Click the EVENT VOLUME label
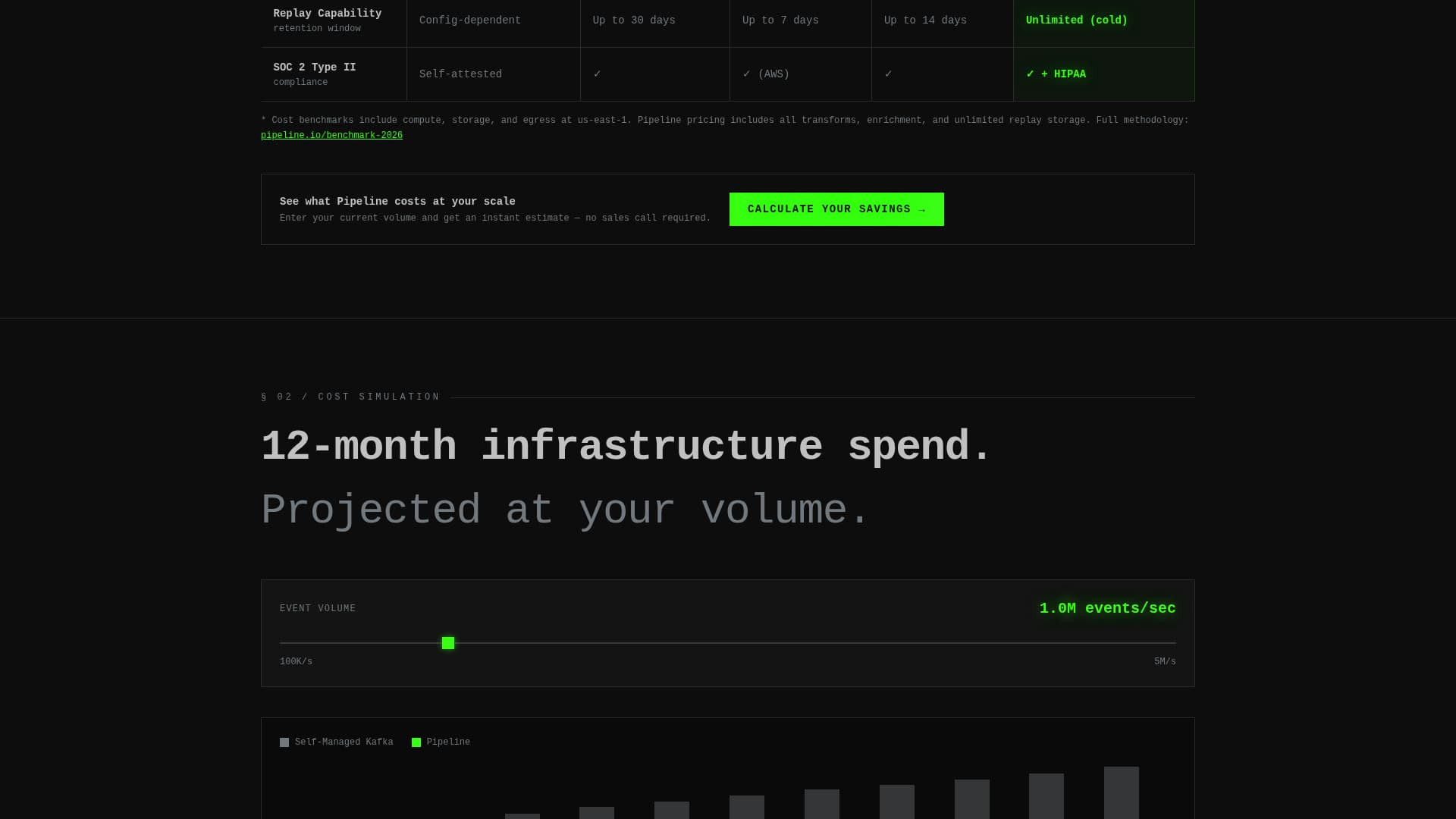1456x819 pixels. [x=318, y=609]
